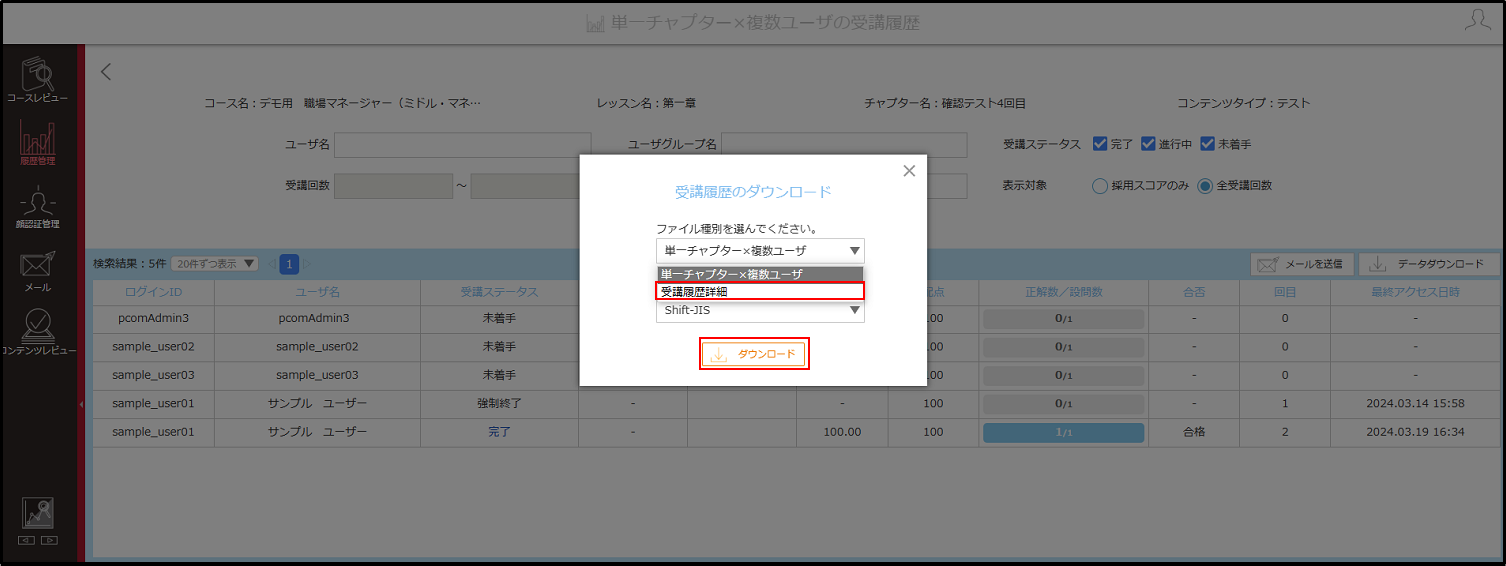Sort by the 正解数/設問数 column header
1506x566 pixels.
click(1063, 292)
